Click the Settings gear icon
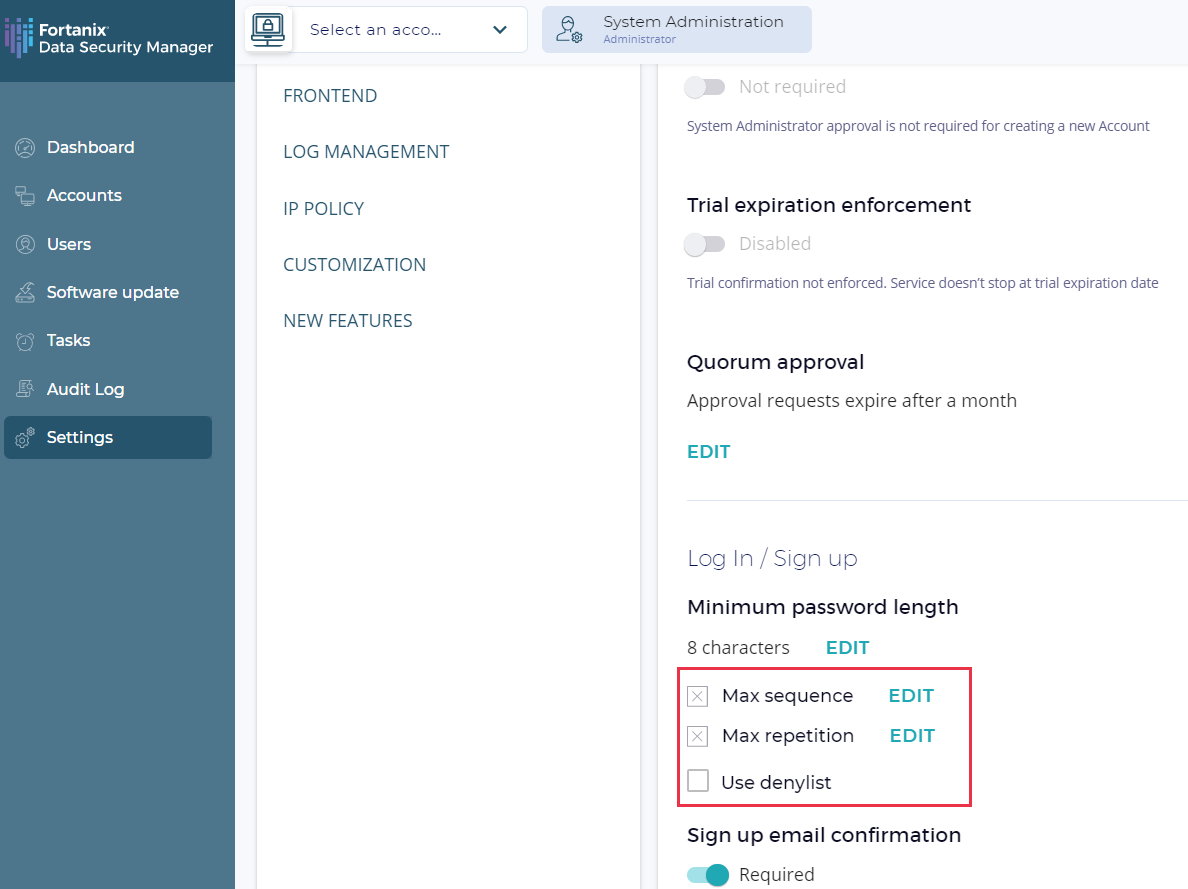 point(25,438)
